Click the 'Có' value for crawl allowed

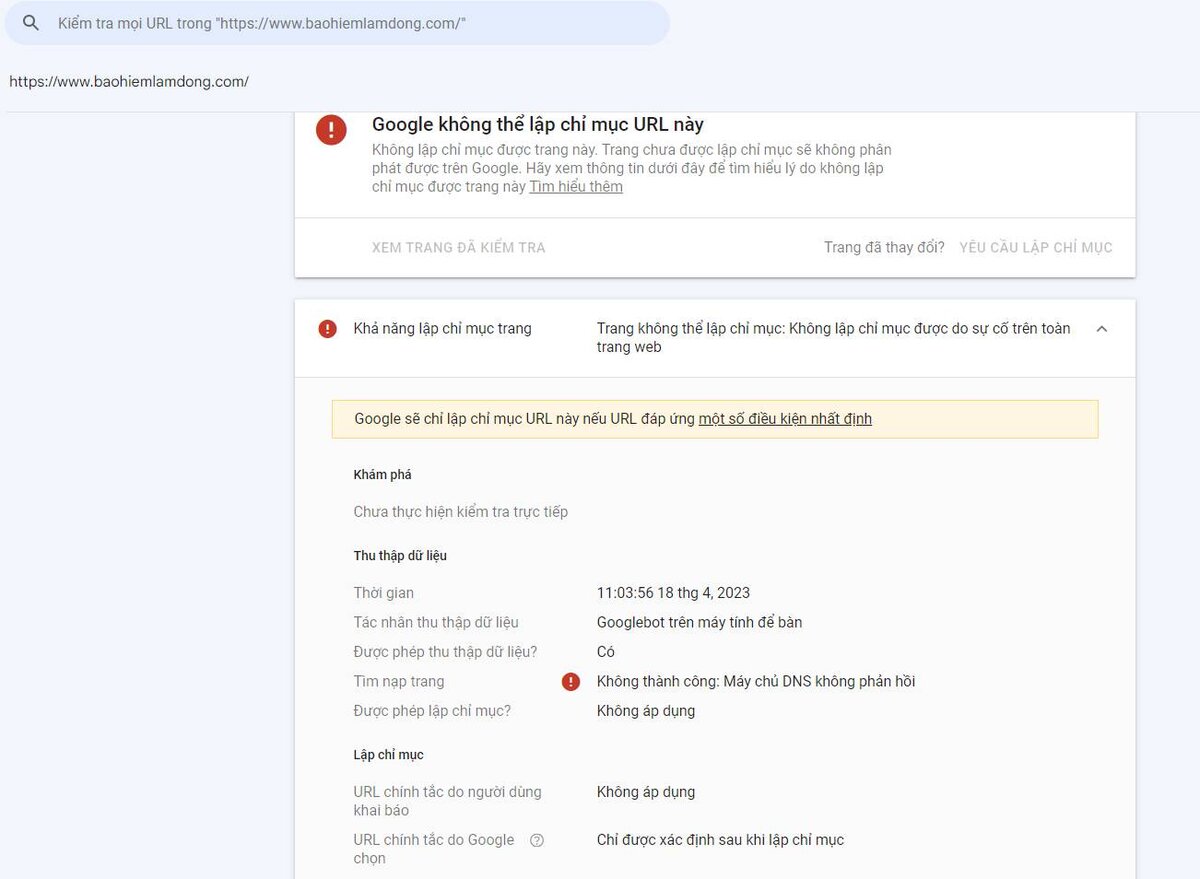coord(606,652)
